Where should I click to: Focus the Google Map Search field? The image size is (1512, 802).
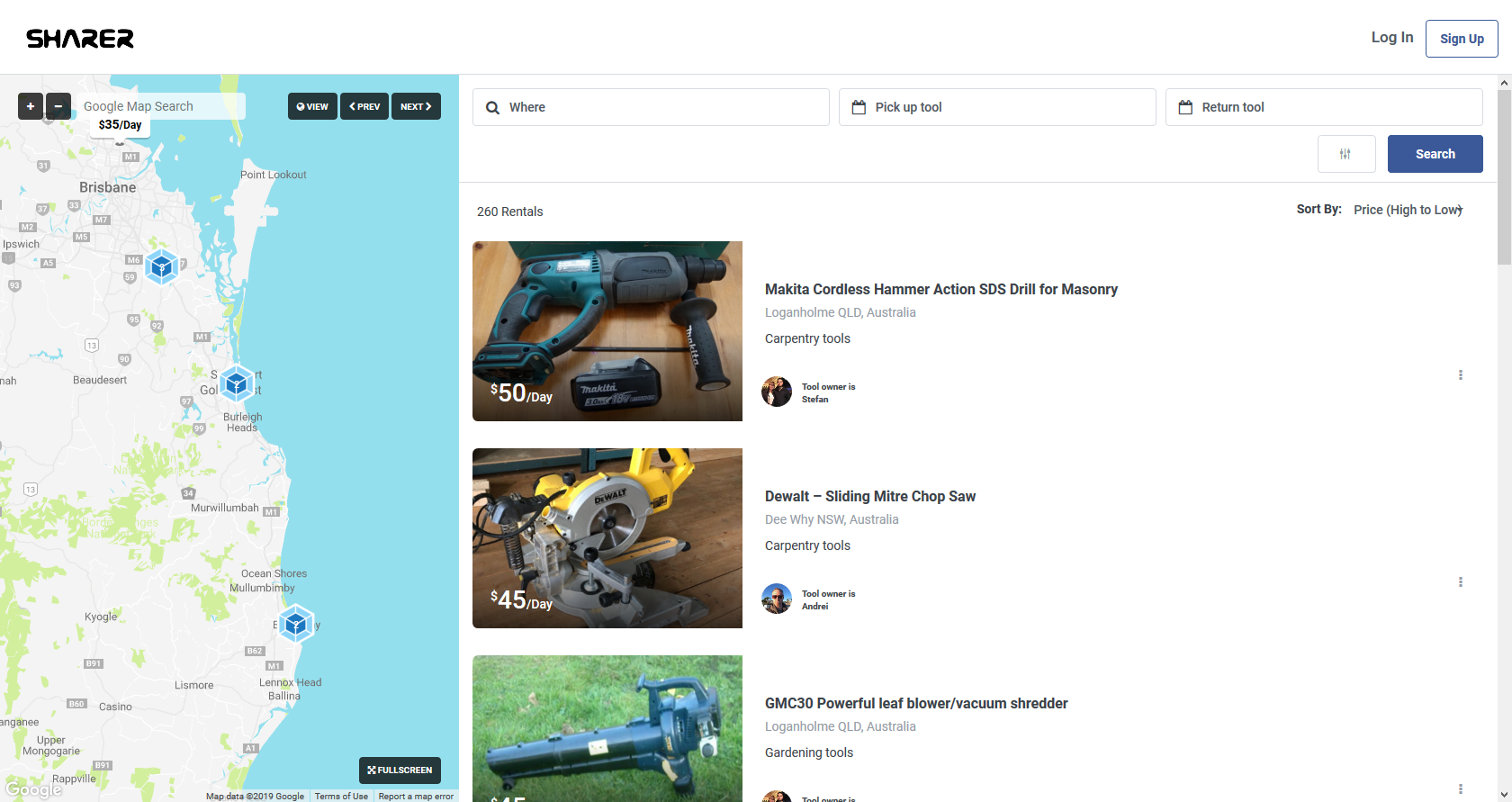[160, 106]
